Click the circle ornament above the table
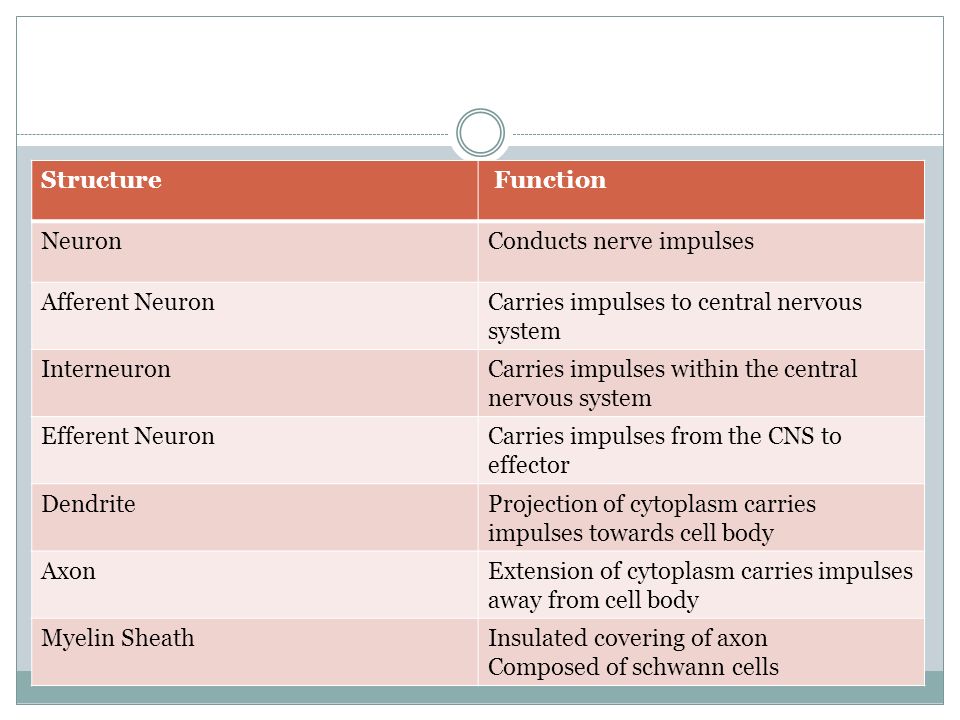The image size is (960, 720). point(480,133)
